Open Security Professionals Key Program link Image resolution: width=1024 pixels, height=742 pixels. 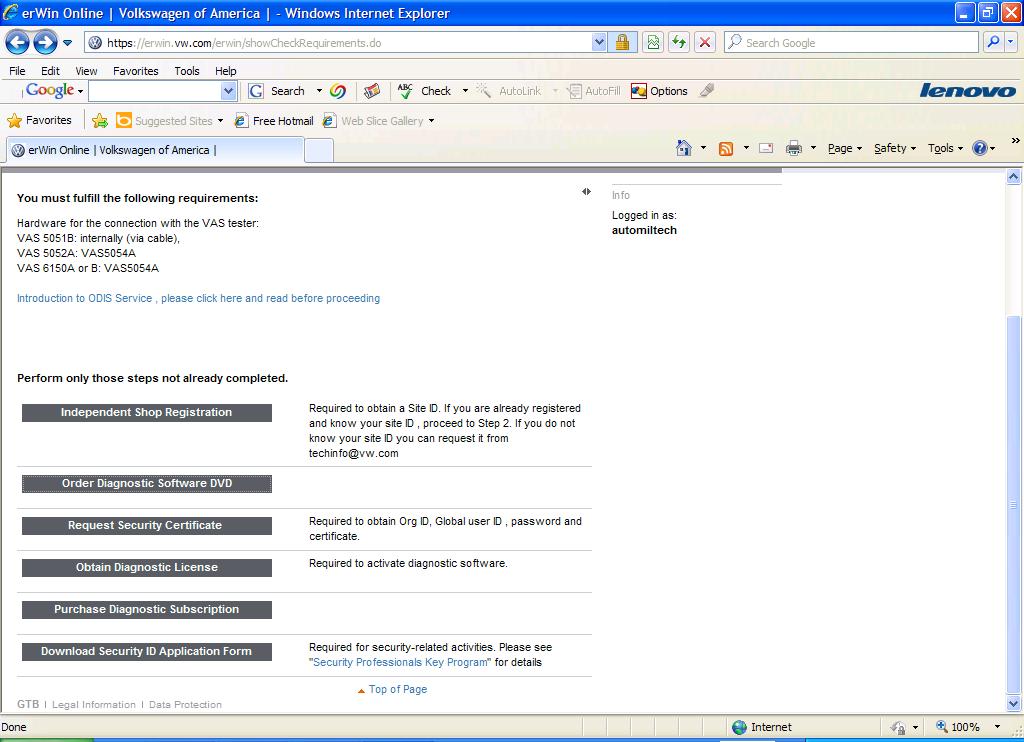(x=400, y=662)
